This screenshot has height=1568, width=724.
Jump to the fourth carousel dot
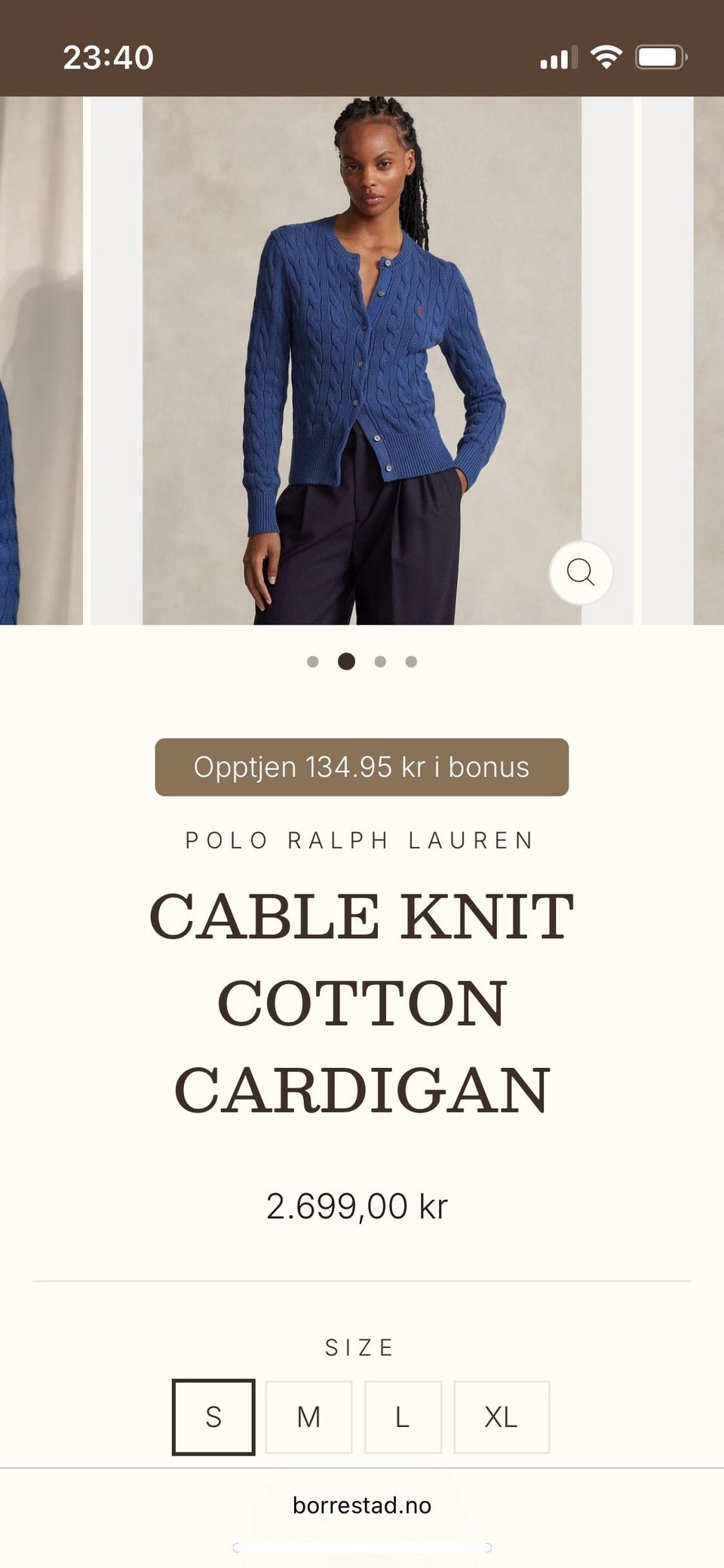point(411,661)
